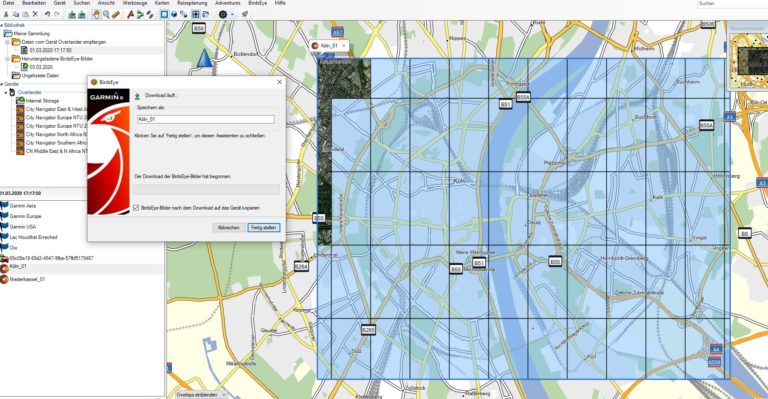Click the BirdsEye download progress bar
Screen dimensions: 768x399
tap(207, 189)
